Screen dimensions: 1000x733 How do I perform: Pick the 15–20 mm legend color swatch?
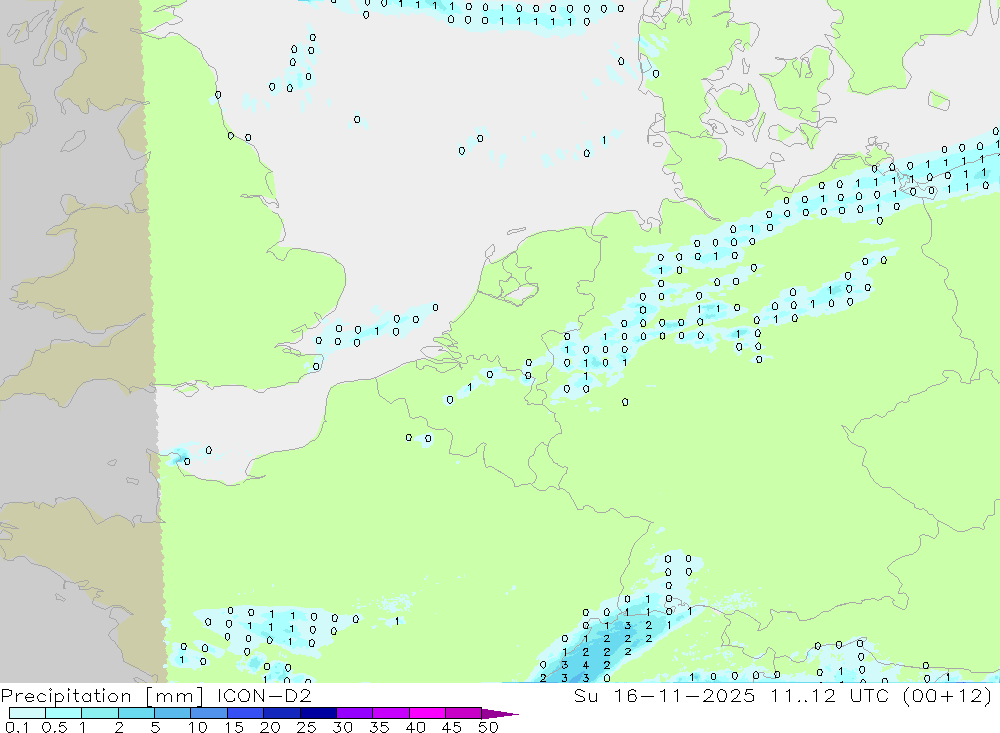click(246, 713)
